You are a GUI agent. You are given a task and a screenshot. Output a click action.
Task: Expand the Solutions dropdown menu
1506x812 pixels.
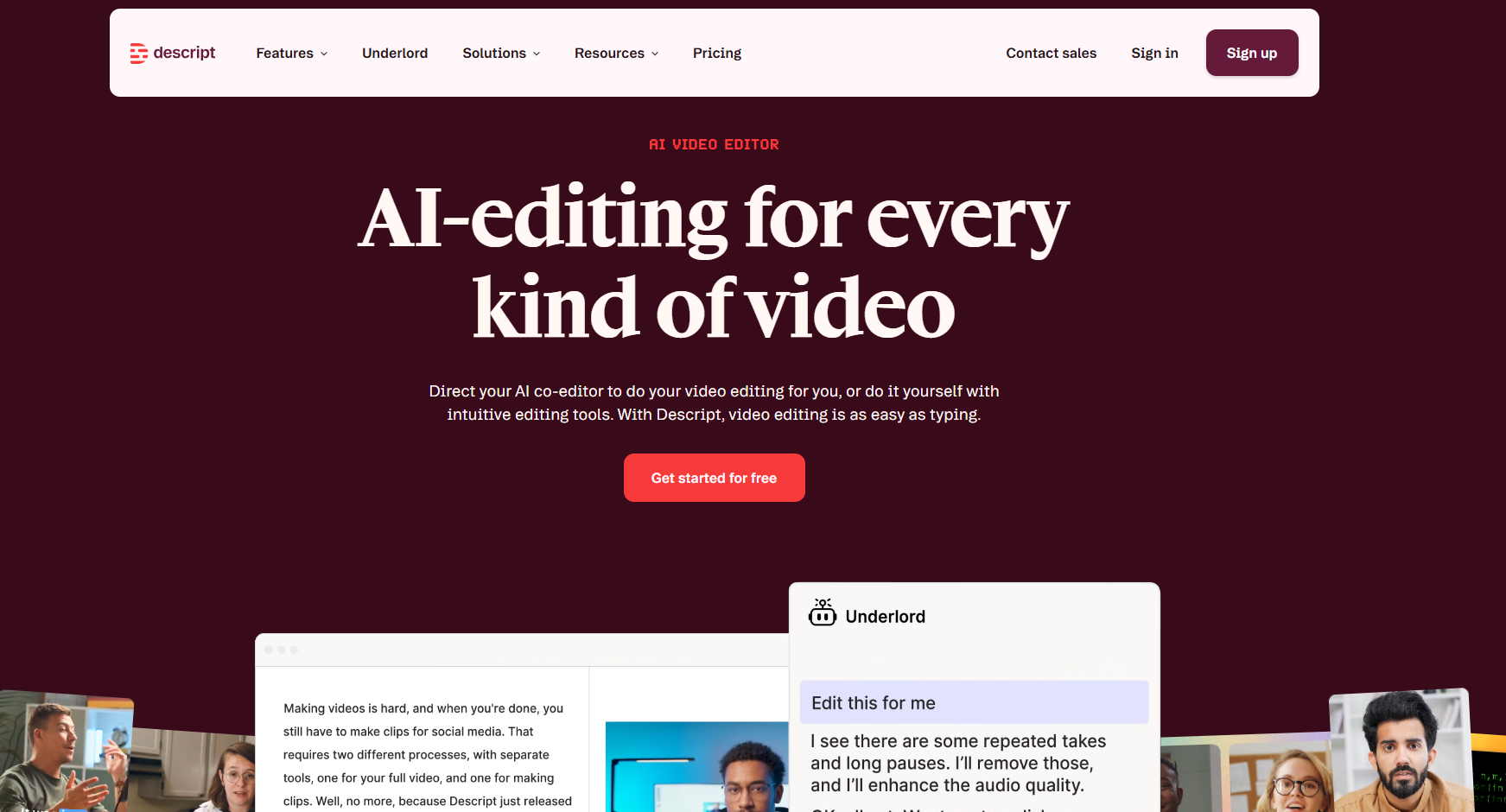(501, 54)
